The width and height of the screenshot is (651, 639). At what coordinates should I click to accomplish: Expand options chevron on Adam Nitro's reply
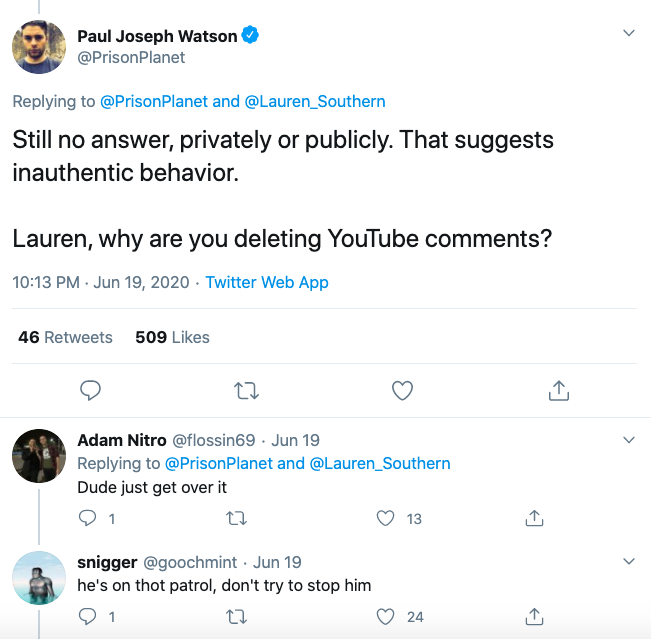click(629, 440)
